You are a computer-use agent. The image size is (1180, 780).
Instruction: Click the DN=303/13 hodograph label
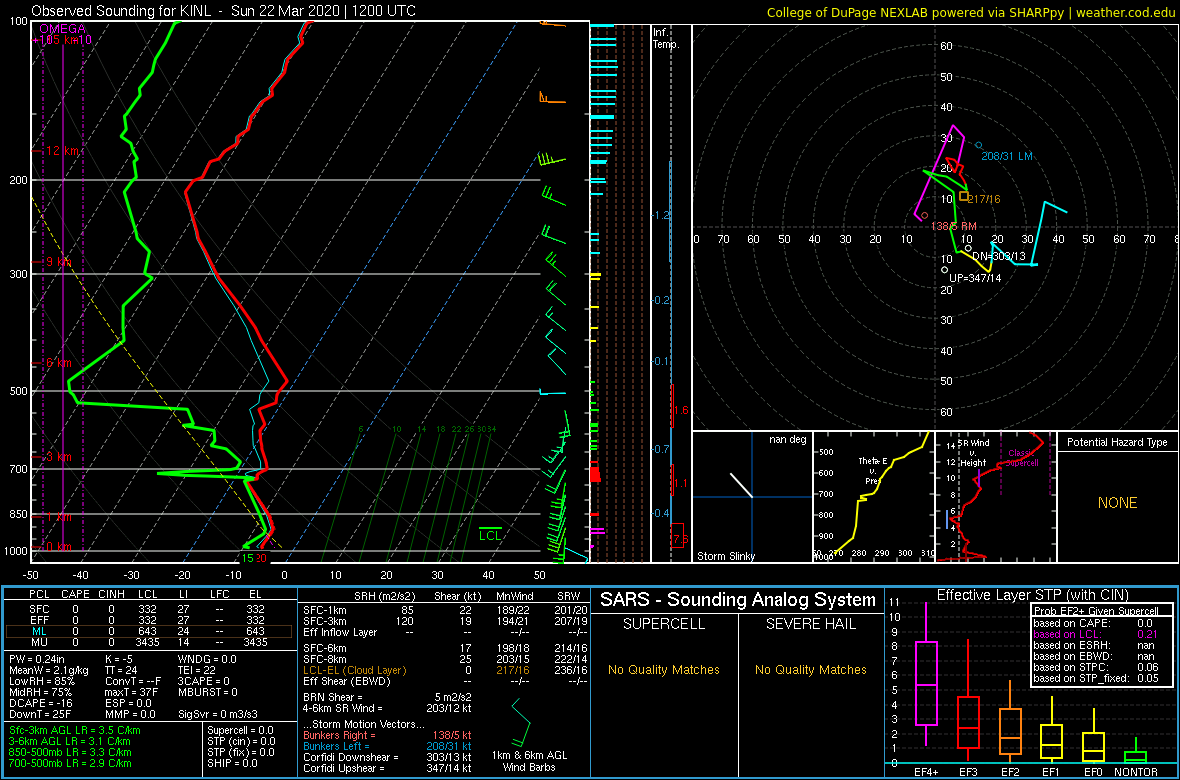(999, 256)
